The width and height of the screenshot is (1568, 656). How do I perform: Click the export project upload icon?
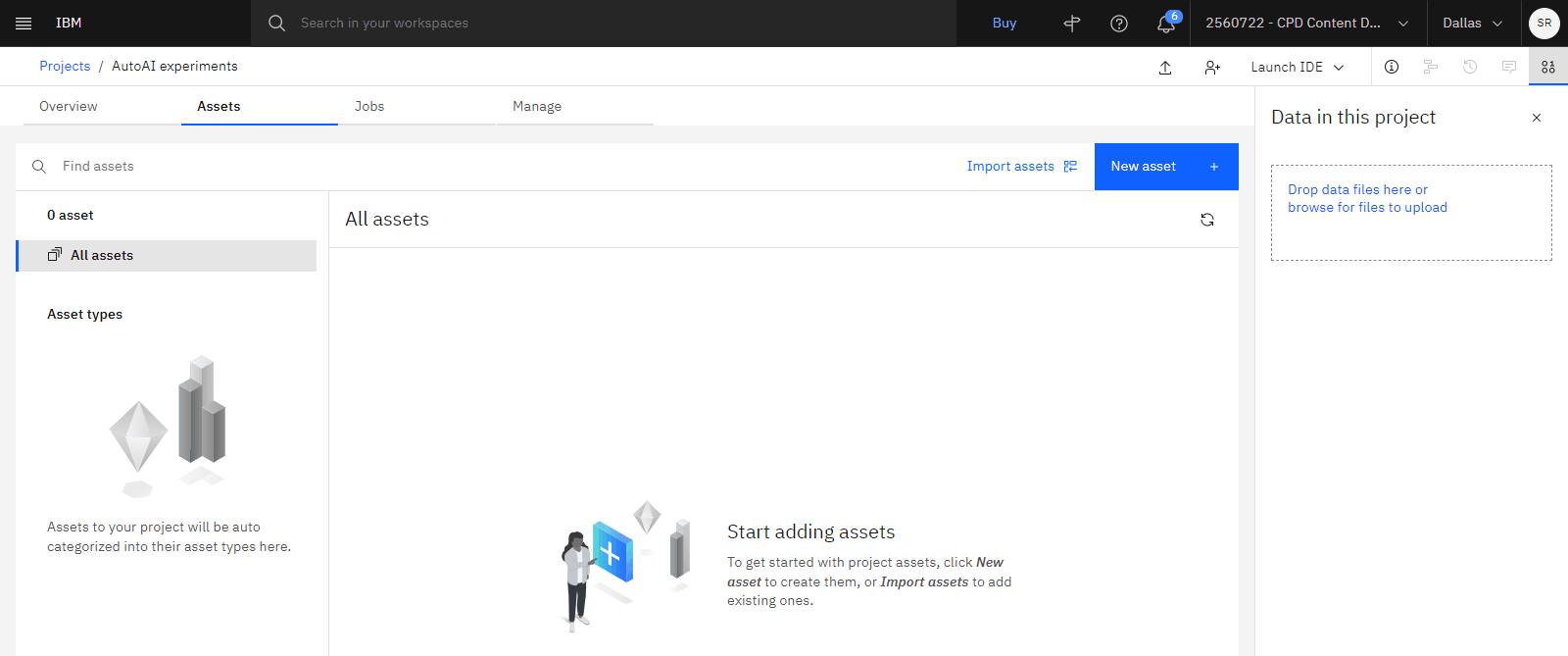[x=1165, y=67]
